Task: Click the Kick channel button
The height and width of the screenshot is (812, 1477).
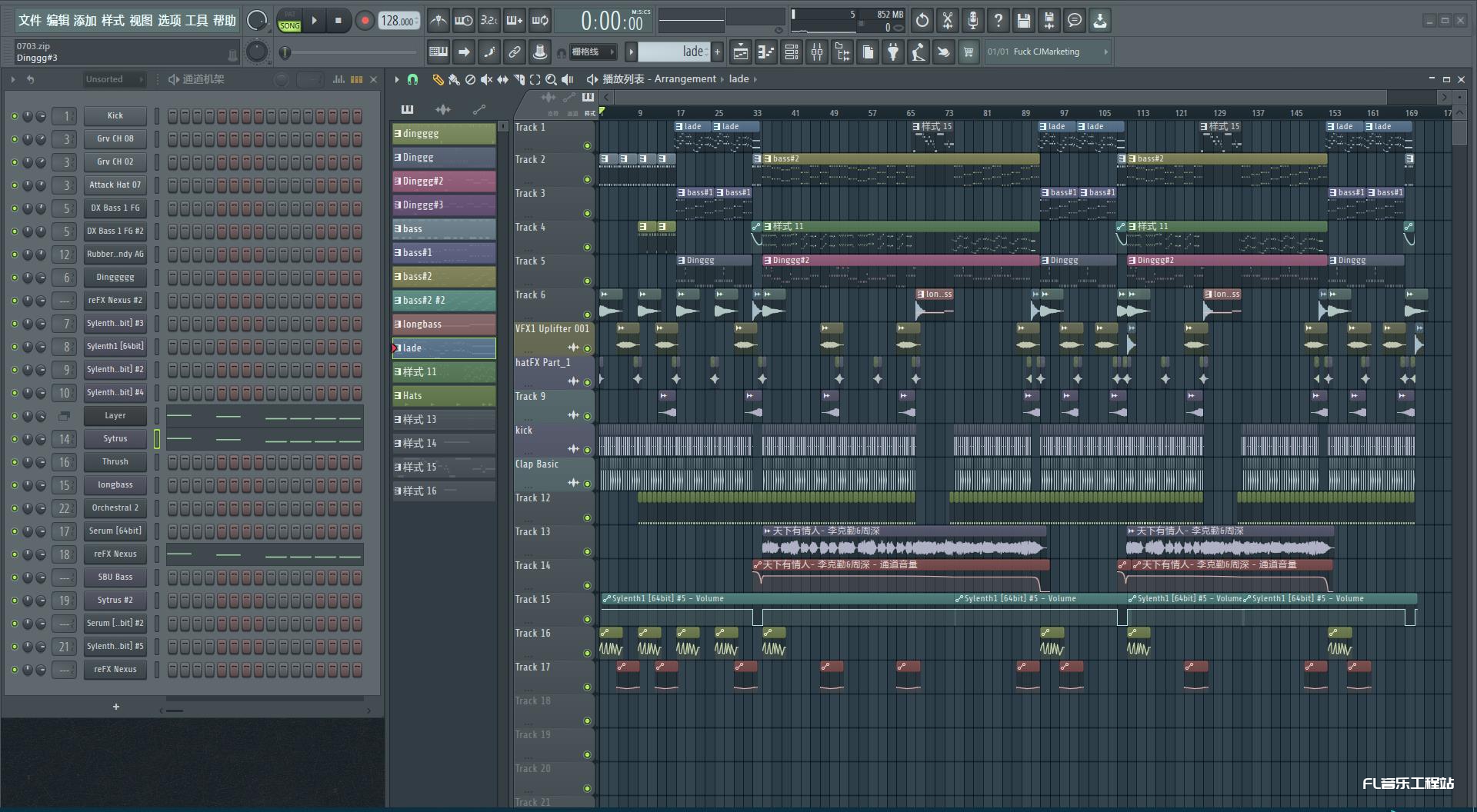Action: 115,116
